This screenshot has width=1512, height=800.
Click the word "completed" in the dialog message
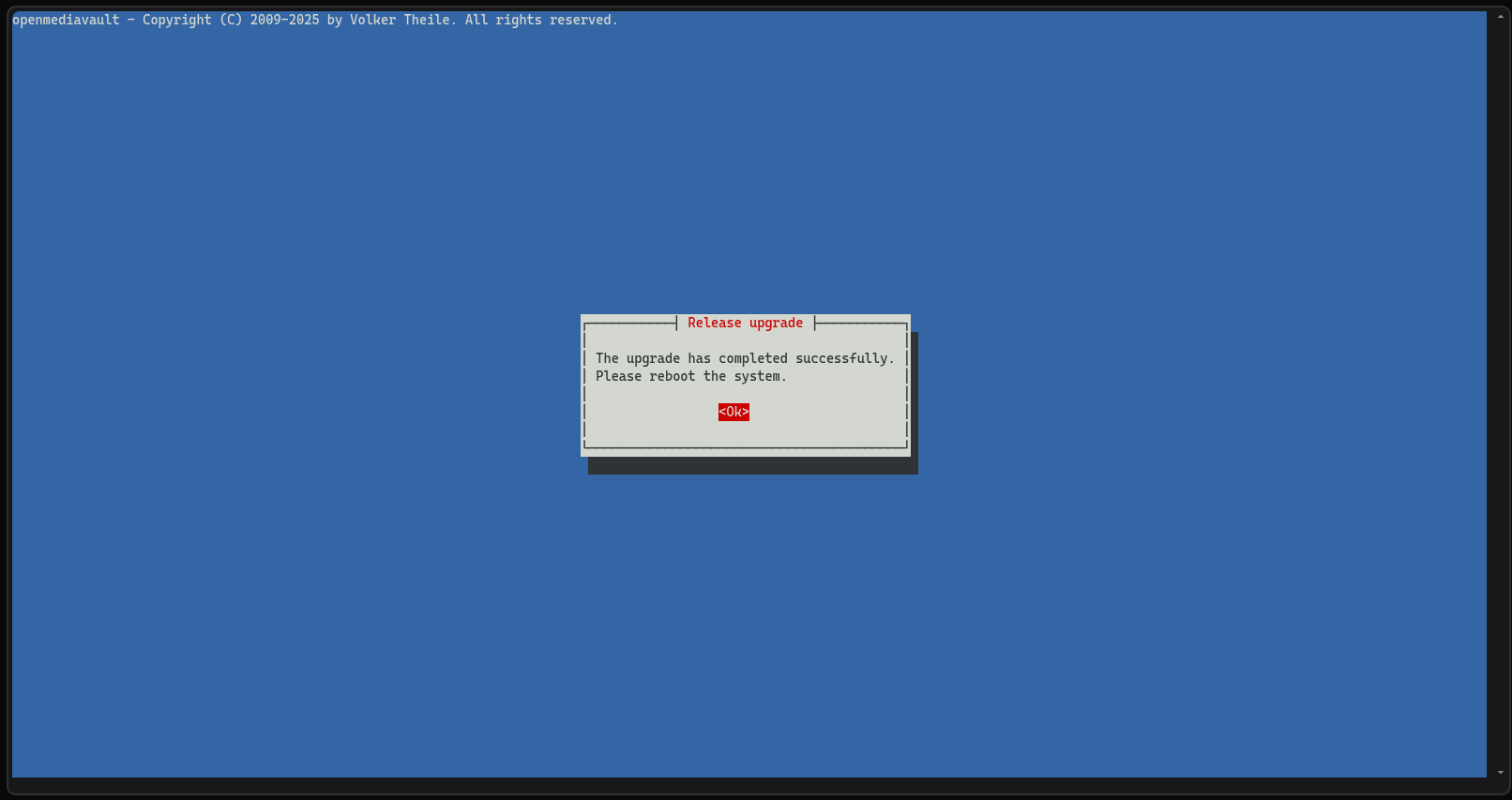(x=753, y=358)
